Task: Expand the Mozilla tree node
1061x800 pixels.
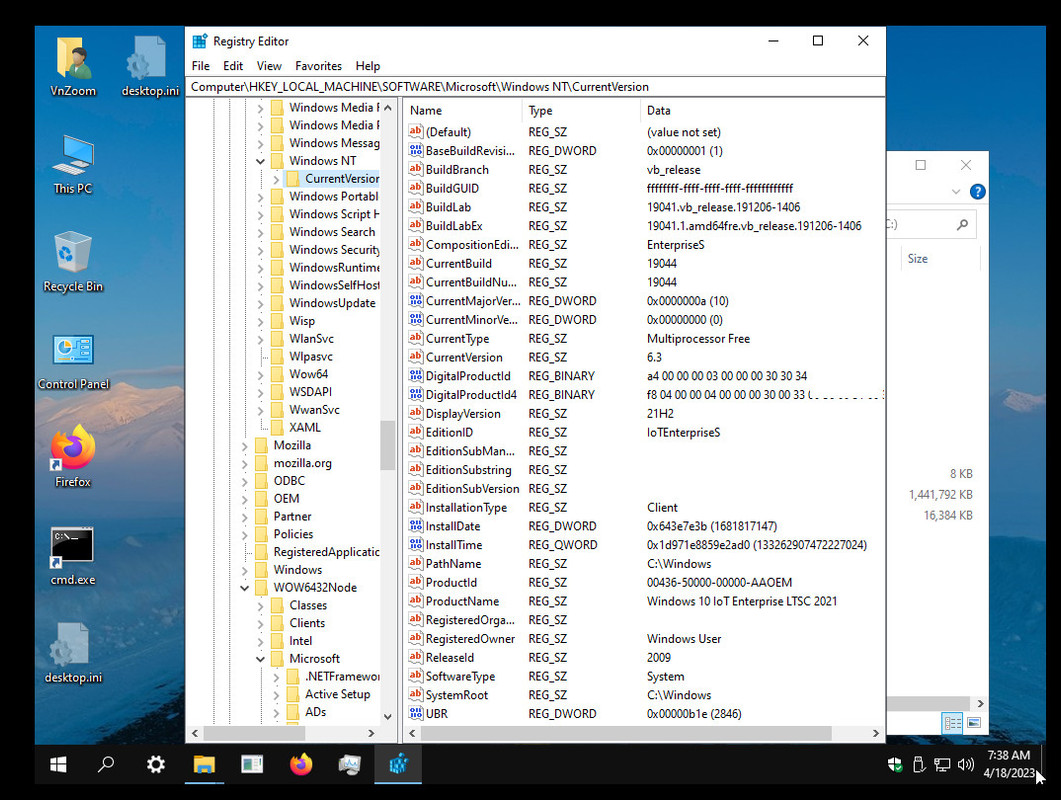Action: click(x=245, y=446)
